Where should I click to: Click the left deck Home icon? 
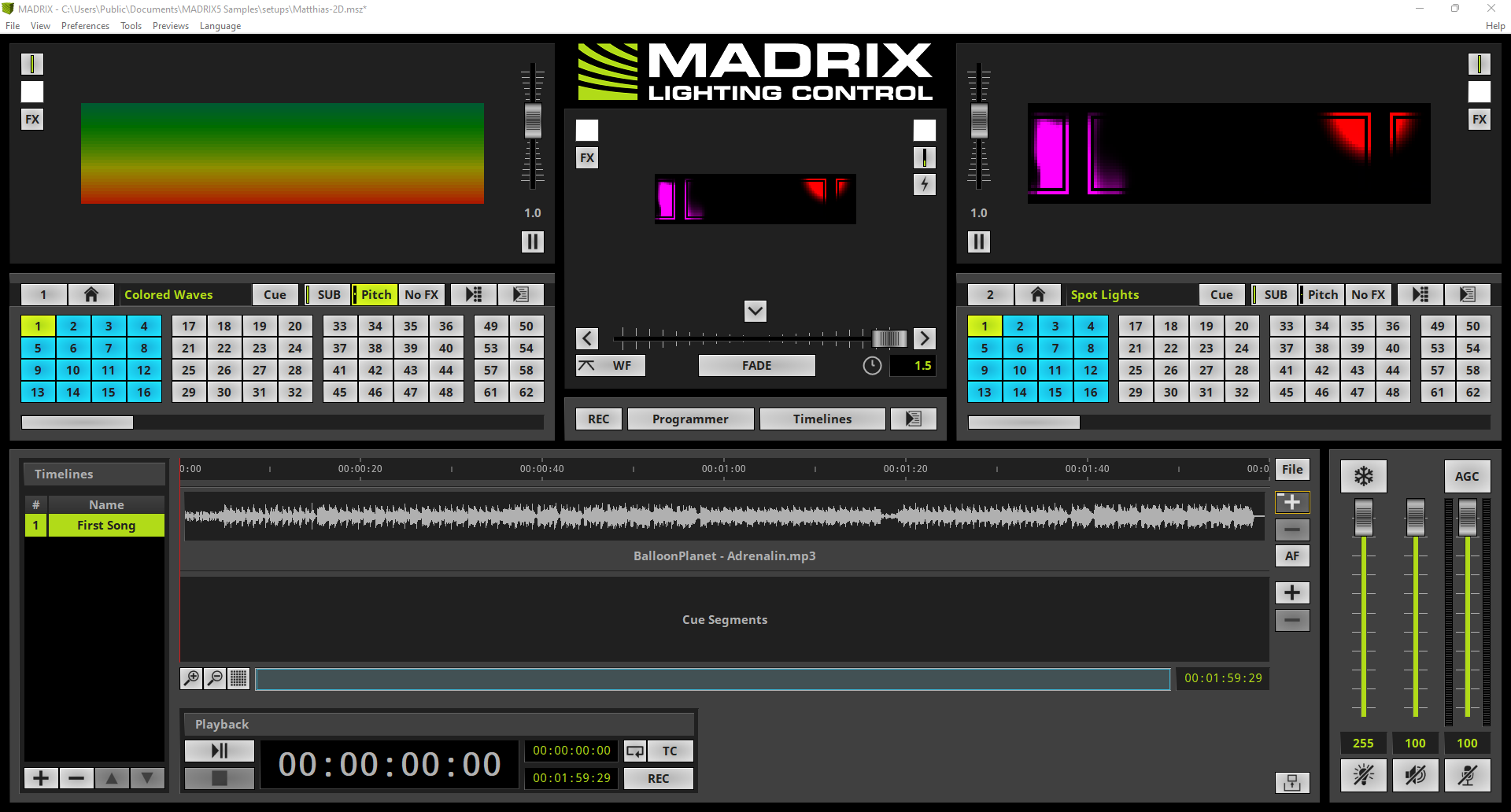91,294
